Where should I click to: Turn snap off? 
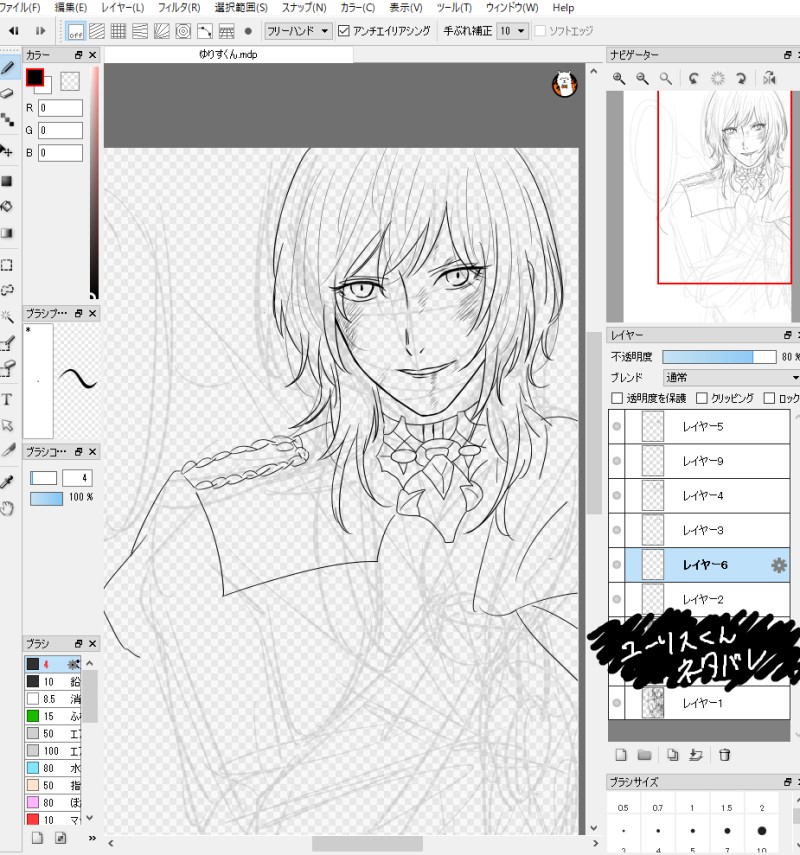pos(75,31)
